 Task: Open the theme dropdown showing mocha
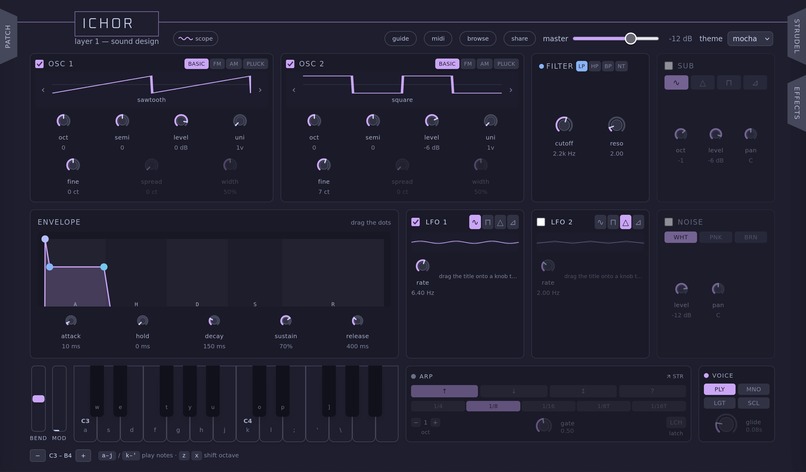pyautogui.click(x=750, y=39)
